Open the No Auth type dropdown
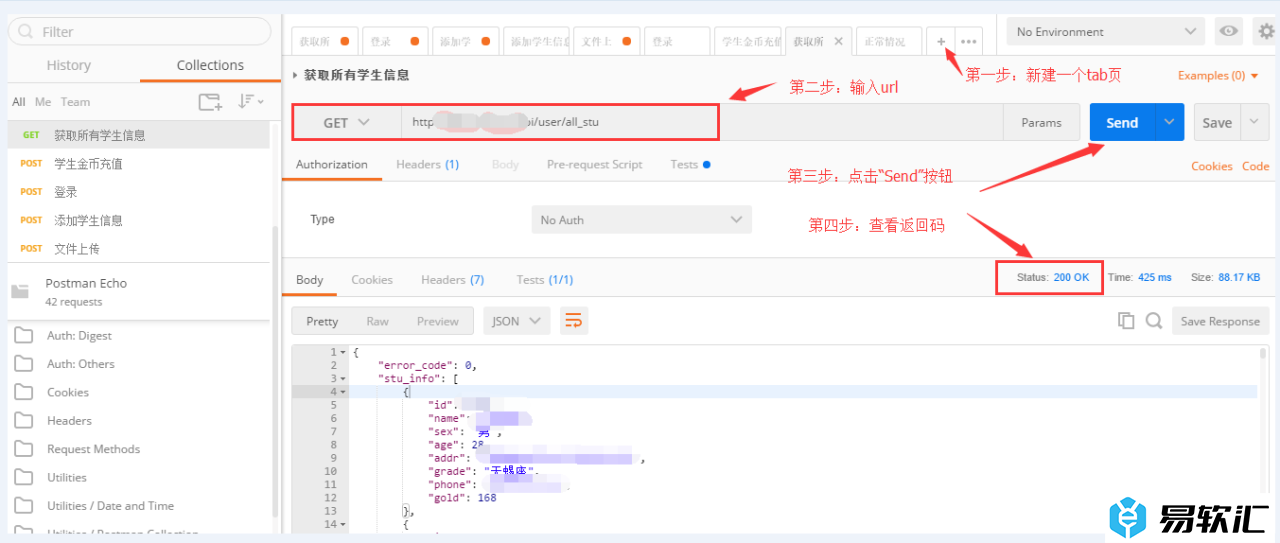Viewport: 1280px width, 543px height. 641,220
